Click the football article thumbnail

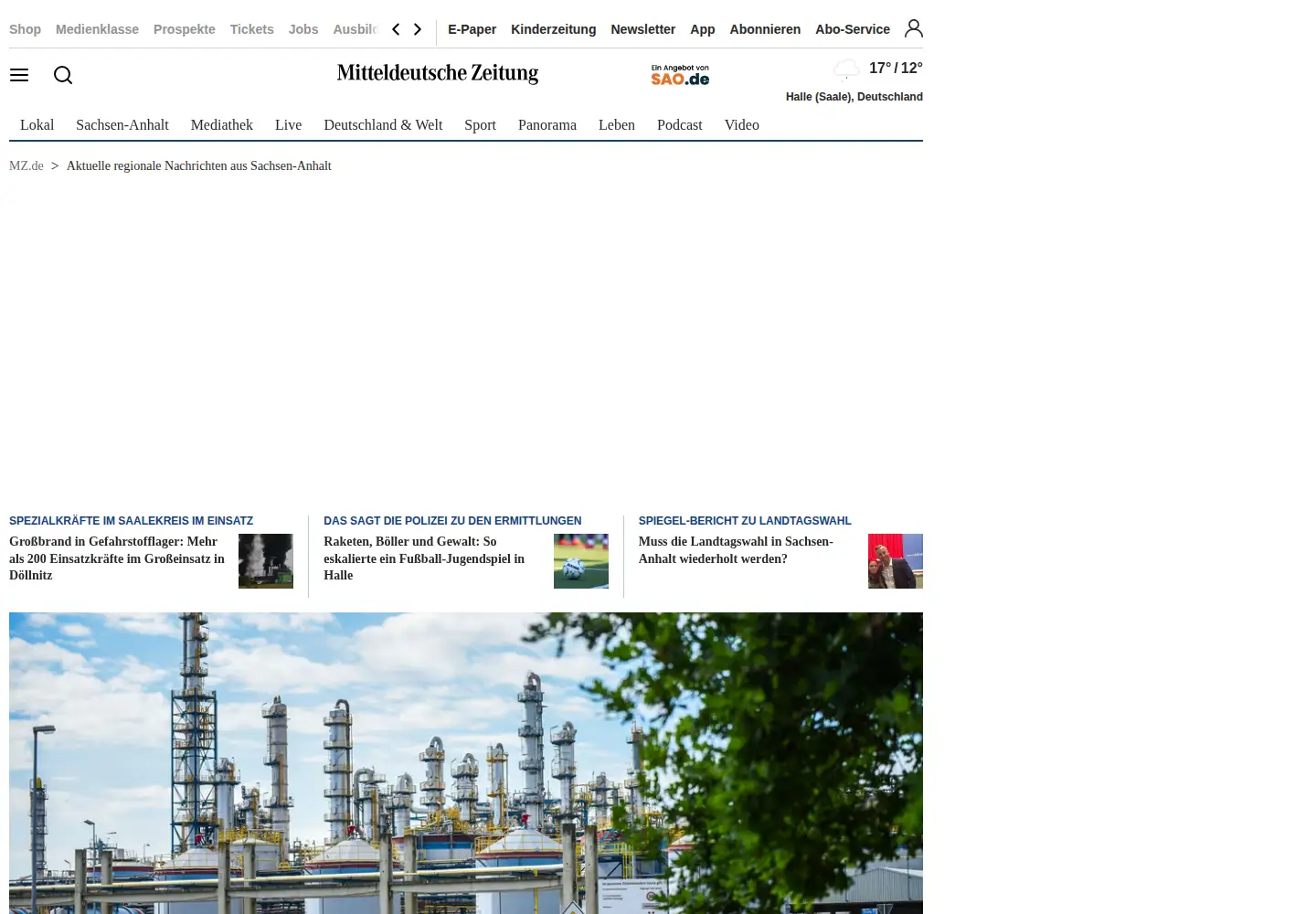(581, 561)
